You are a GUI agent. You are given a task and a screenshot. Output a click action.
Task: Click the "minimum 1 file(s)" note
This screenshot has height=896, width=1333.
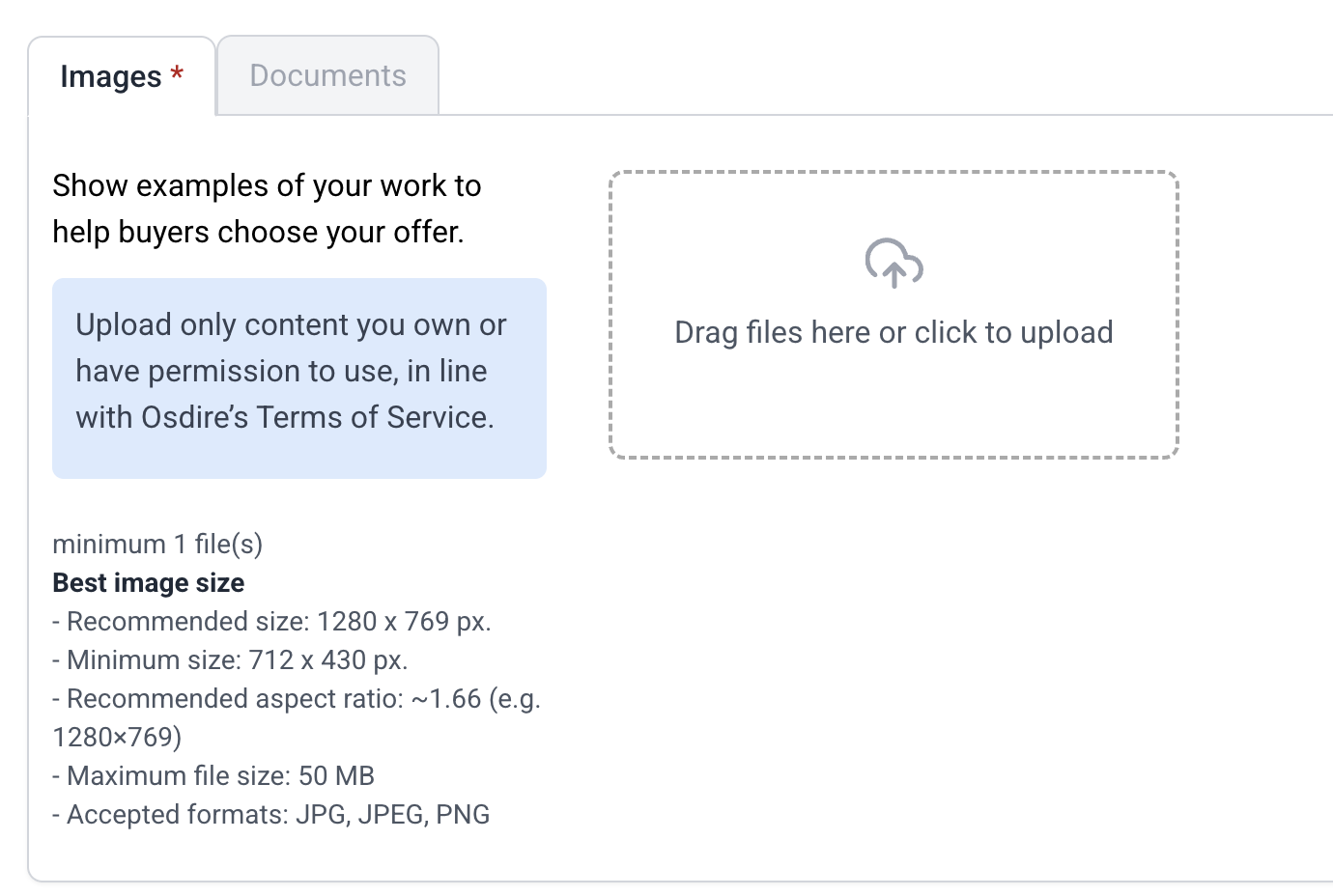(x=157, y=545)
